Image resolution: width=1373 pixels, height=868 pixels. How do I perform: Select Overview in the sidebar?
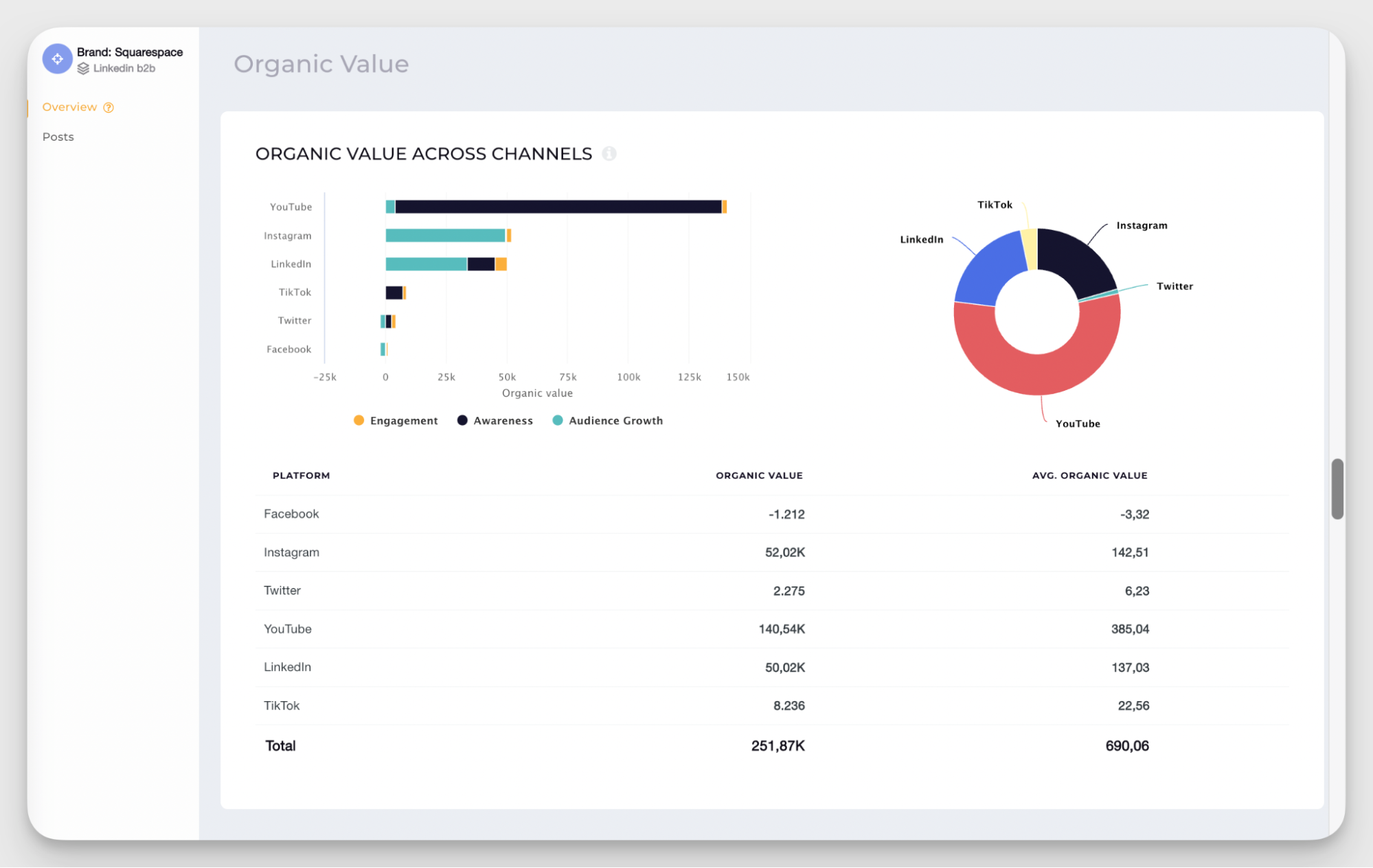(x=70, y=107)
